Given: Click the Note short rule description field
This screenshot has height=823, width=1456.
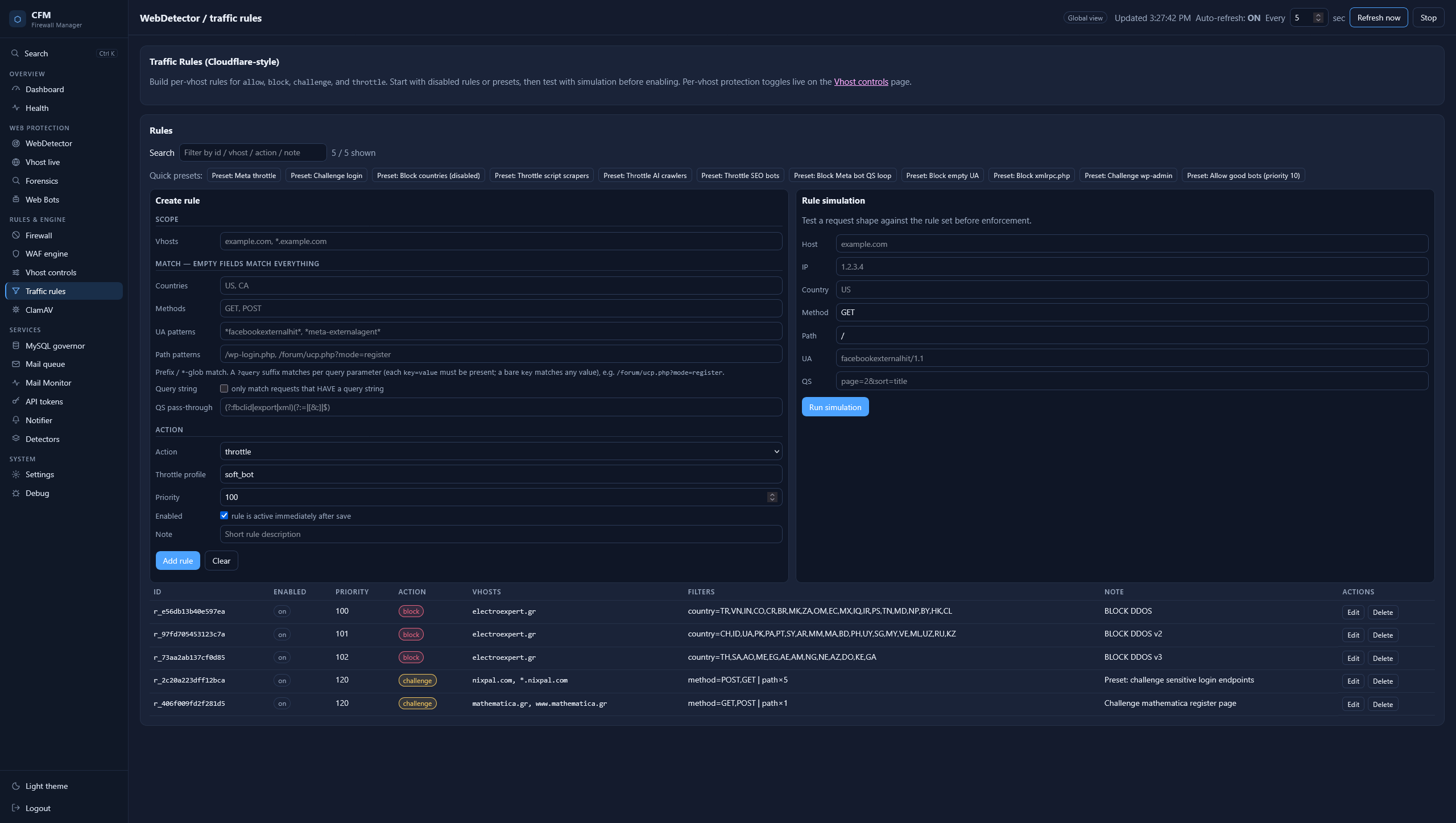Looking at the screenshot, I should tap(500, 534).
